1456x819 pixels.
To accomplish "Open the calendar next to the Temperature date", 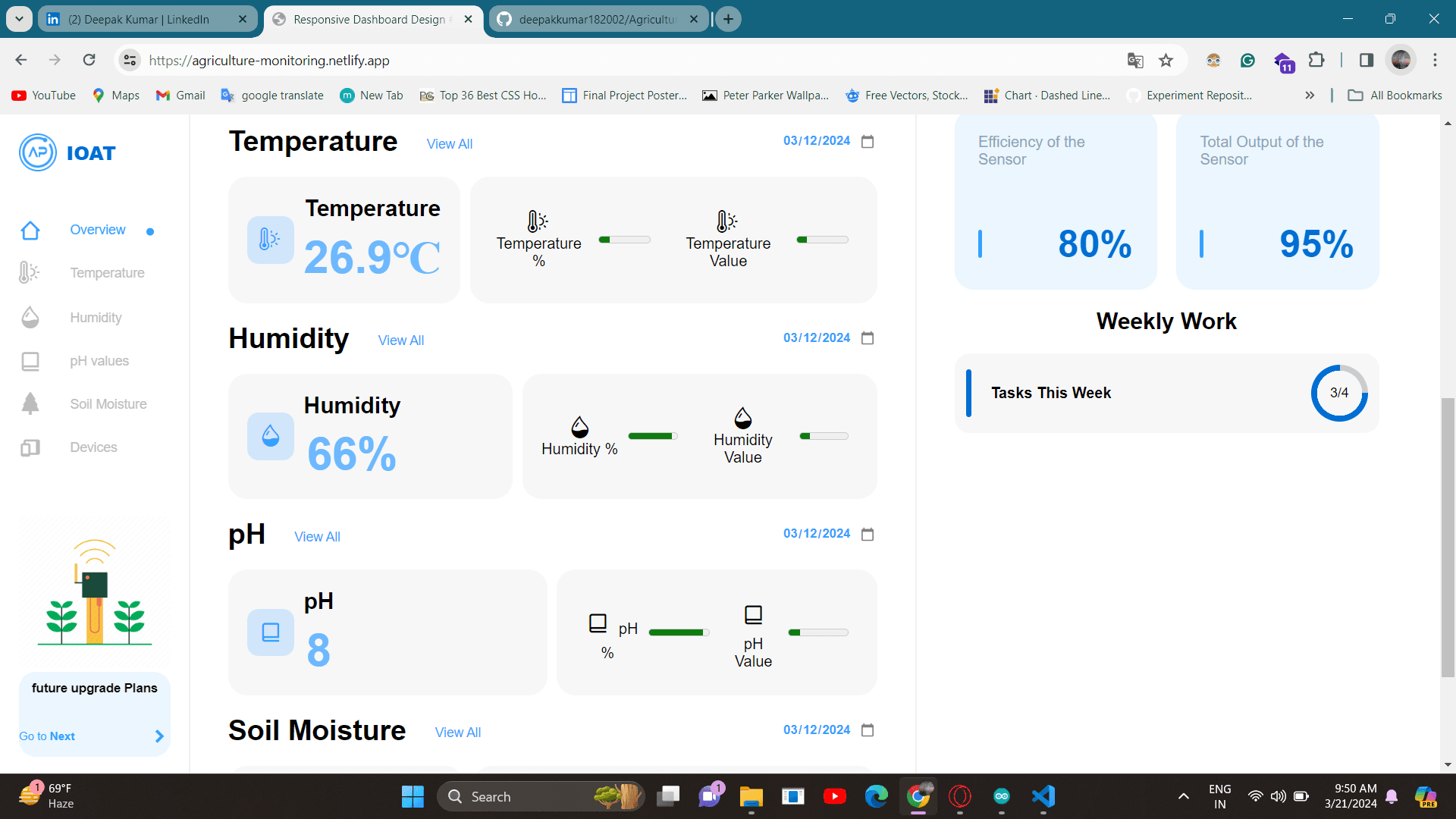I will pyautogui.click(x=868, y=141).
